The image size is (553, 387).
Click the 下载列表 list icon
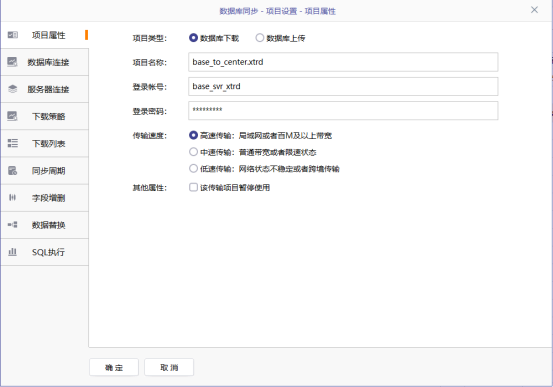tap(12, 143)
